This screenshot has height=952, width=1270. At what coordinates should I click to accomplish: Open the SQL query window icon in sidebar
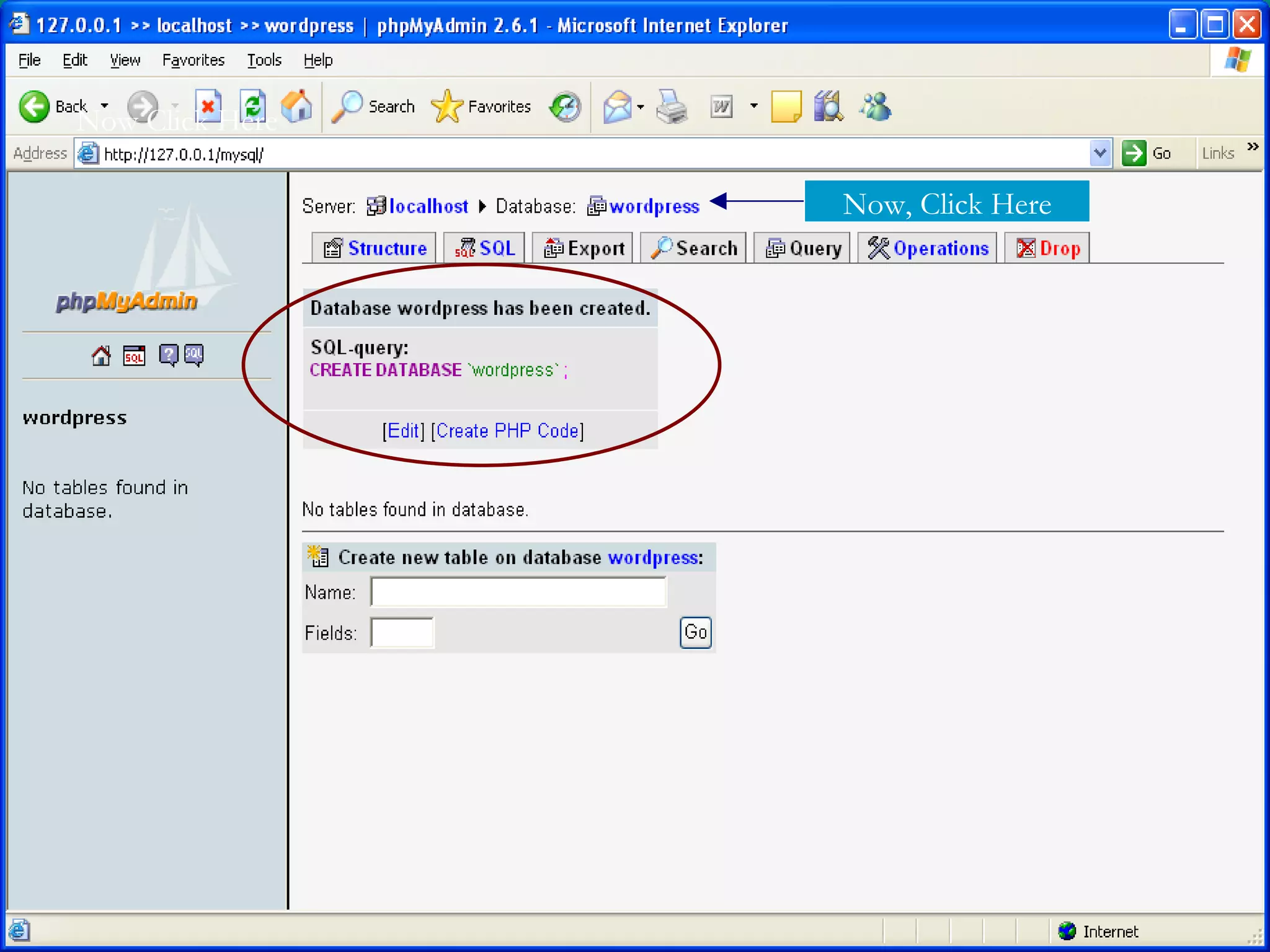(134, 356)
